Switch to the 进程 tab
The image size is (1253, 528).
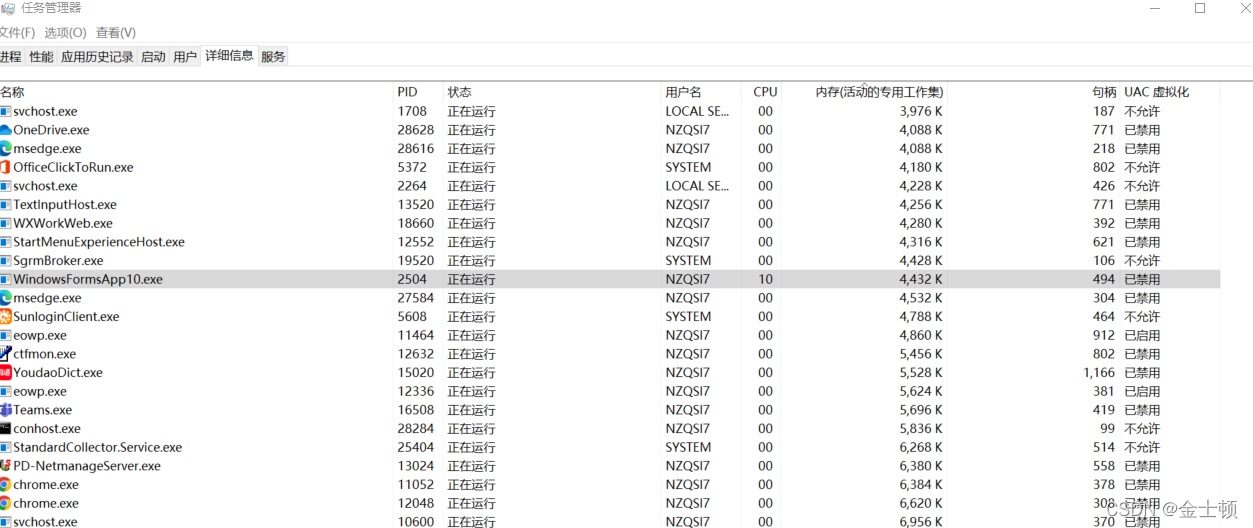point(11,57)
